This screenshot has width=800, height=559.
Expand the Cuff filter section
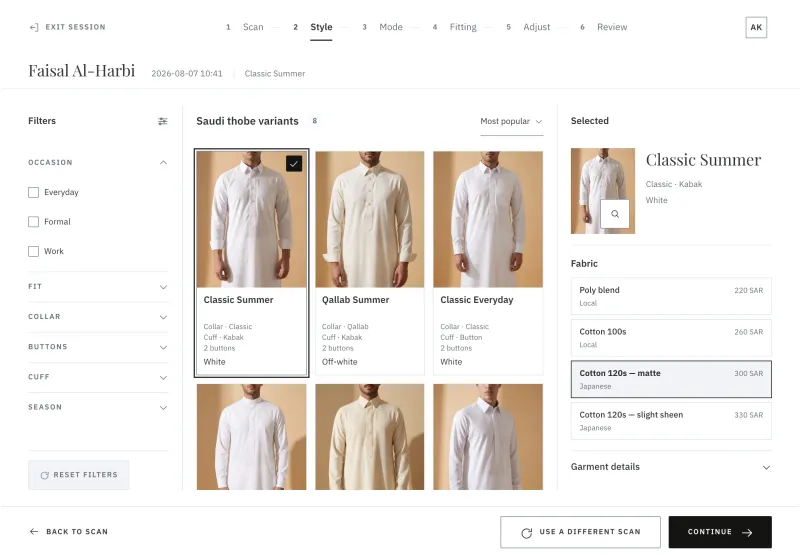click(98, 377)
